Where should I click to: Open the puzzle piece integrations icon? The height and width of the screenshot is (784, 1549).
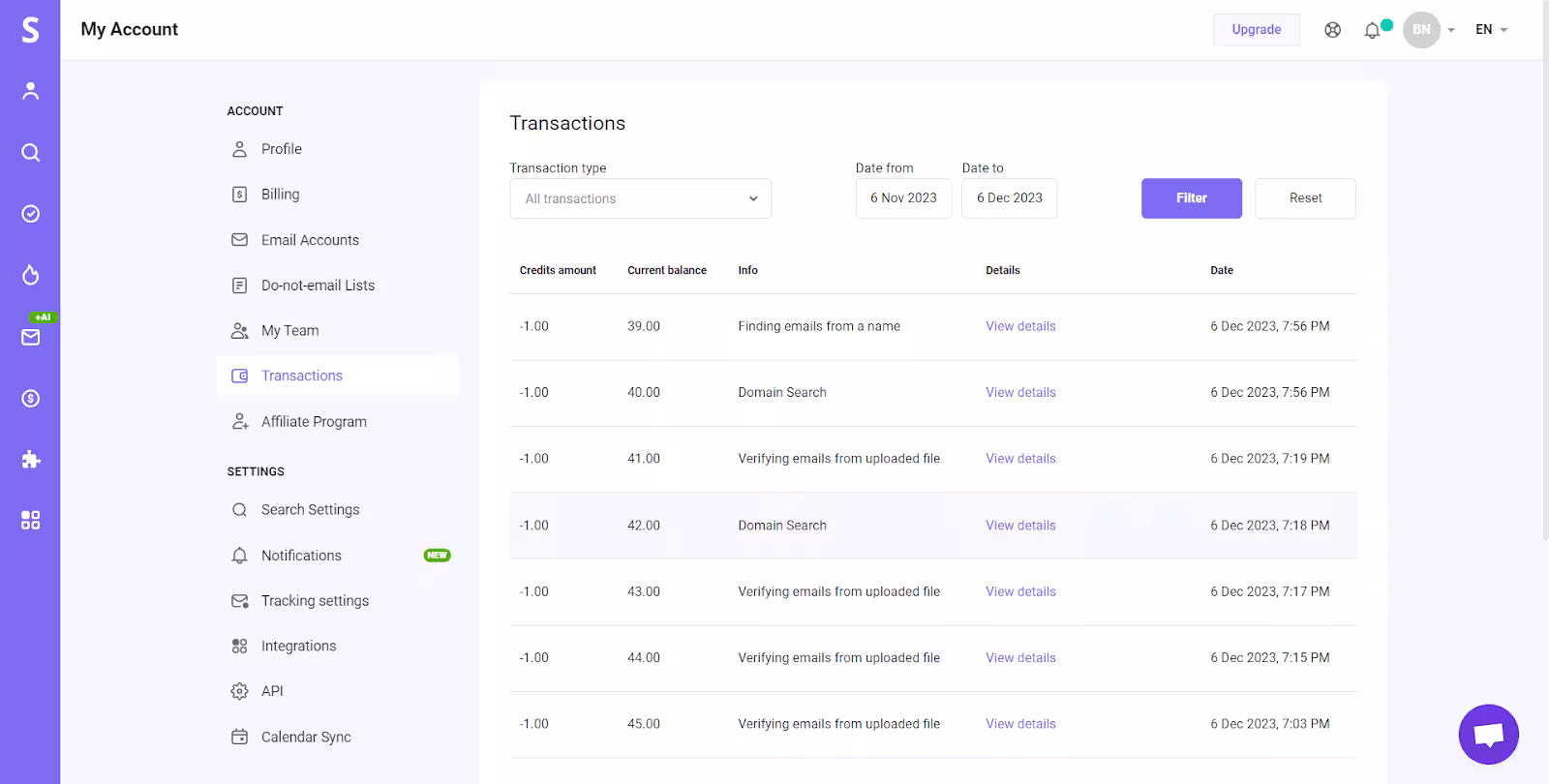(30, 460)
